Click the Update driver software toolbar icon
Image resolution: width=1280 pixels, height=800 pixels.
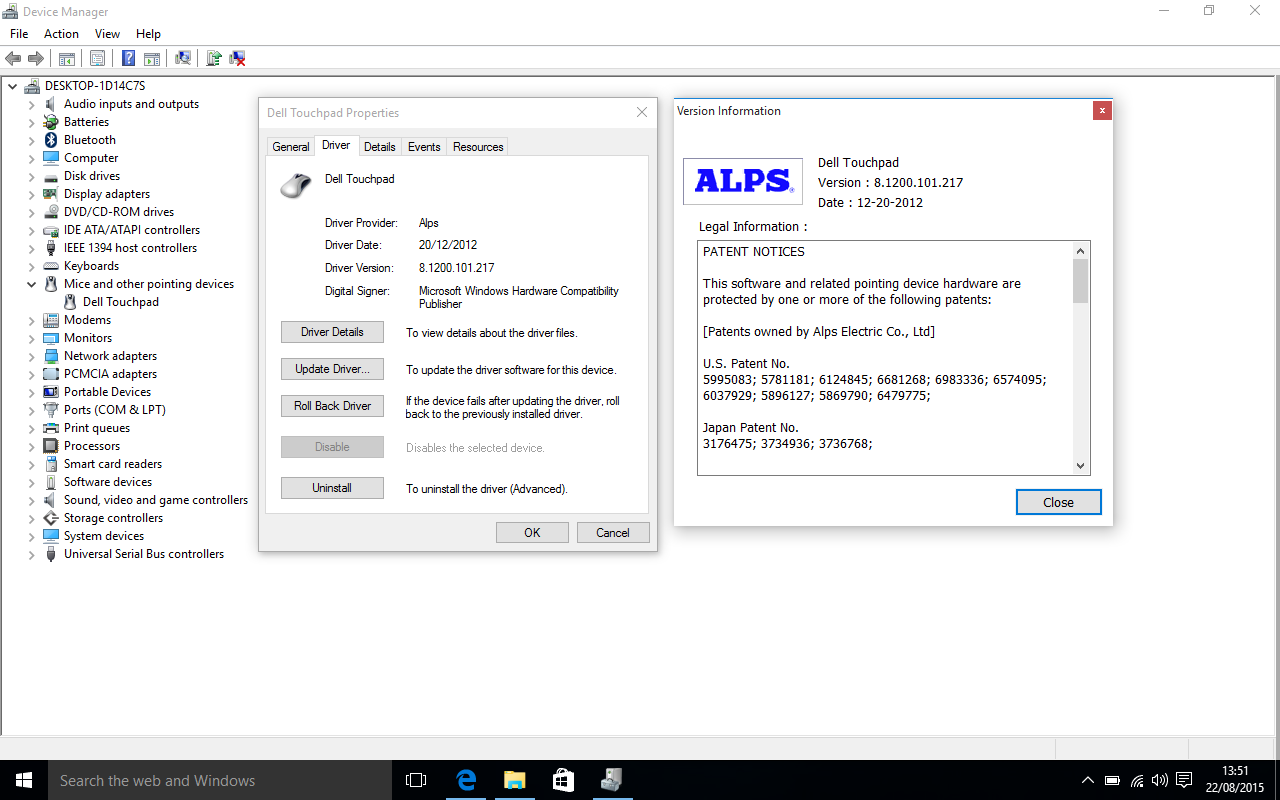213,58
